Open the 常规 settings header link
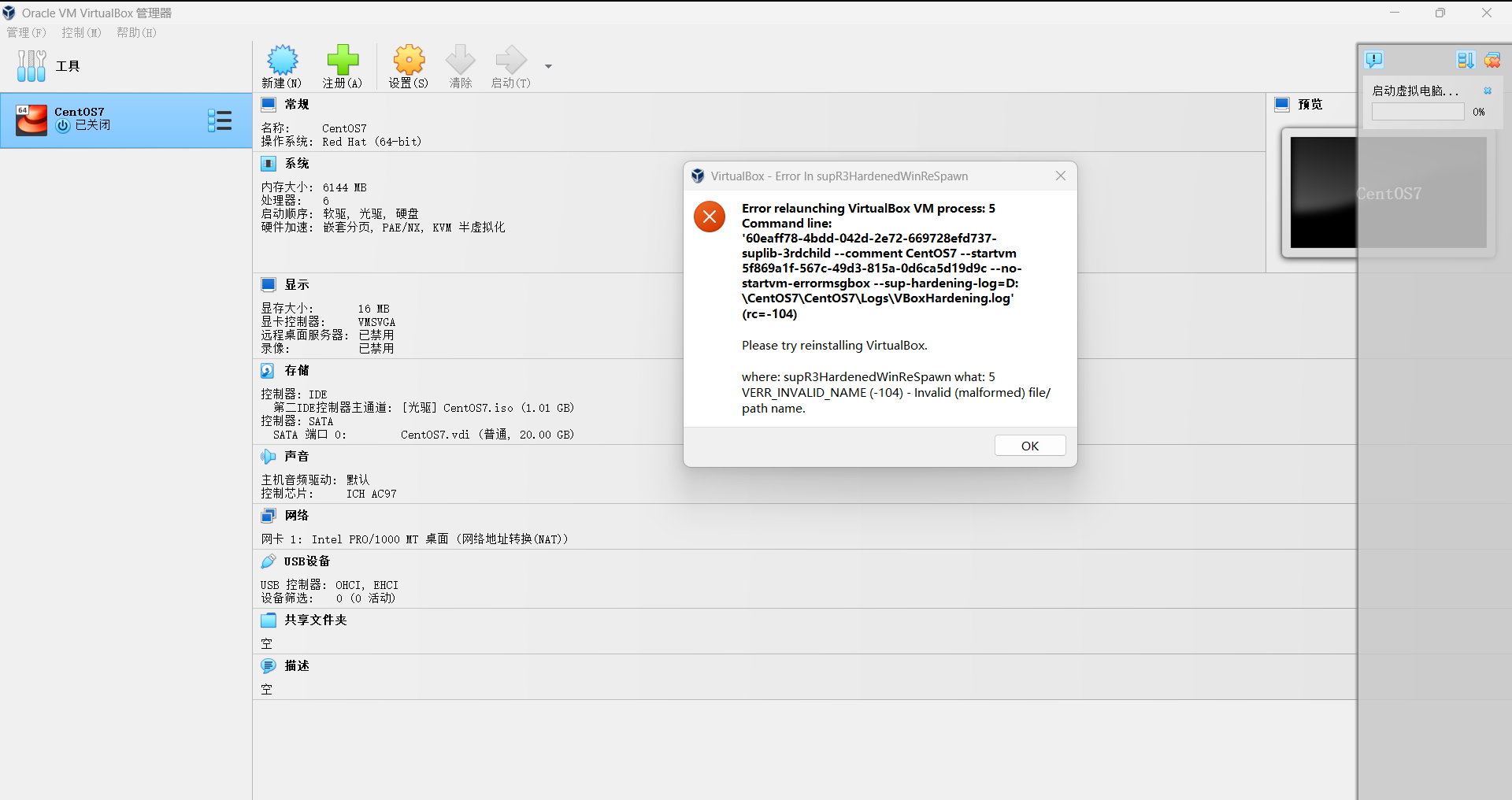 (297, 105)
